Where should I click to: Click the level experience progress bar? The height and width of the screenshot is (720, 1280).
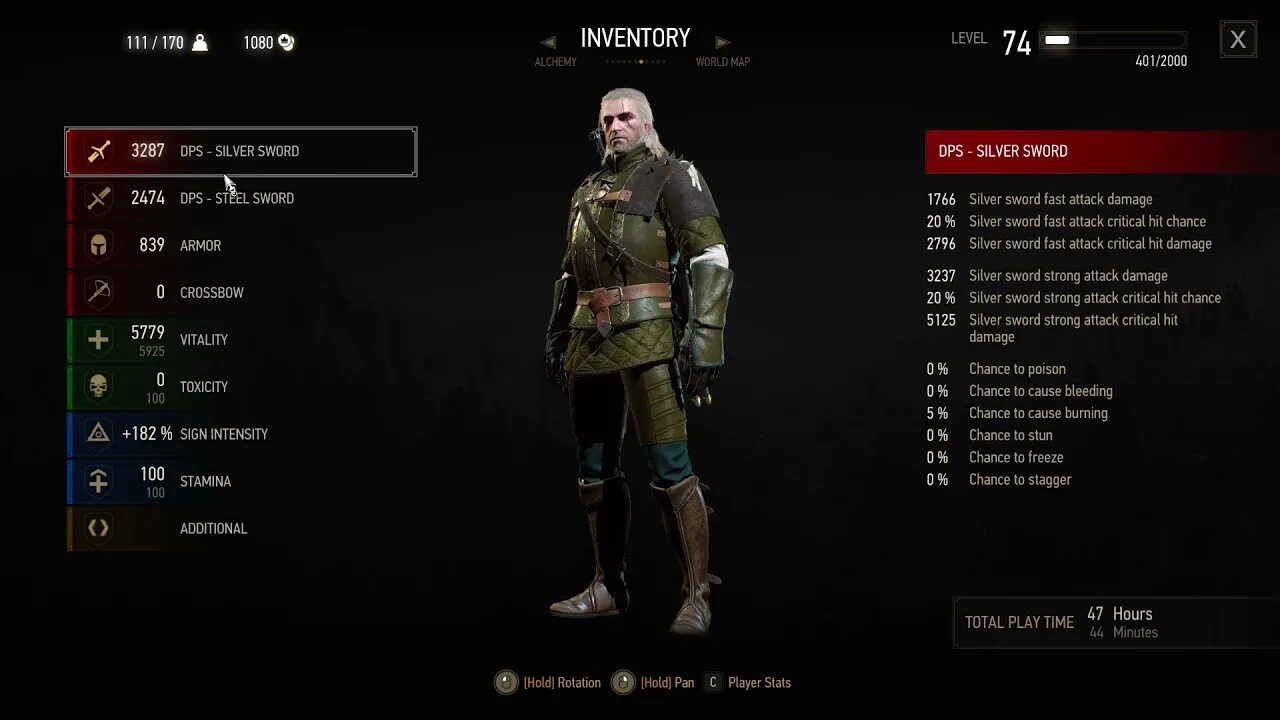point(1113,40)
